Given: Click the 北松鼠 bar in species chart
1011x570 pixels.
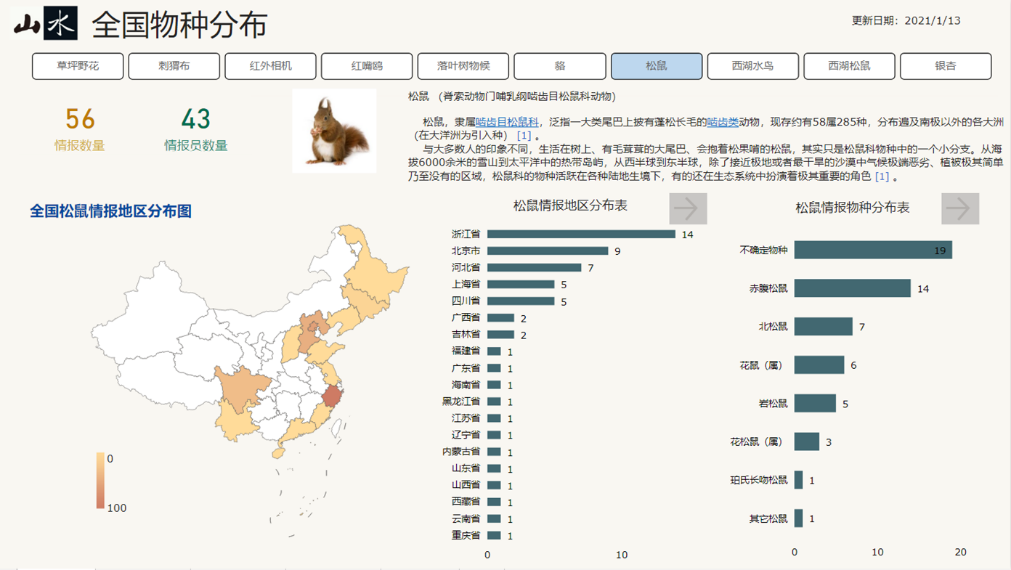Looking at the screenshot, I should [823, 327].
